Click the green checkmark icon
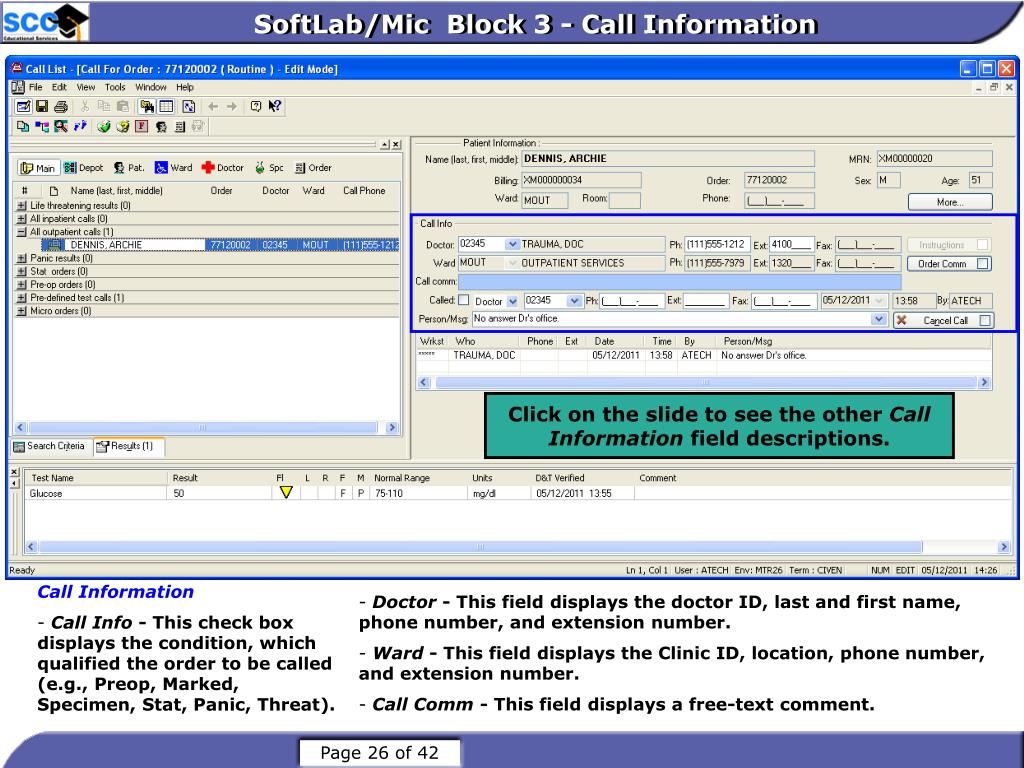1024x768 pixels. 104,126
